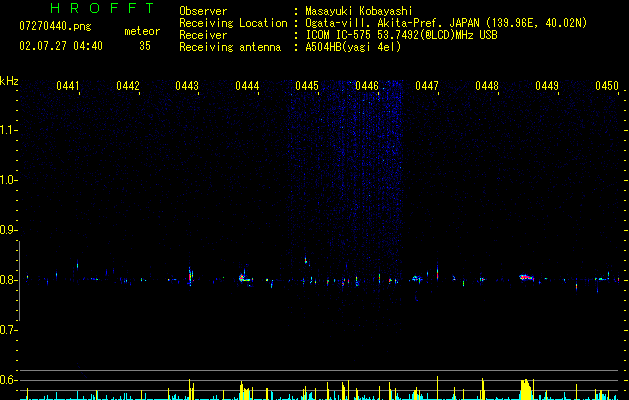Click the 0449 time marker

tap(547, 86)
